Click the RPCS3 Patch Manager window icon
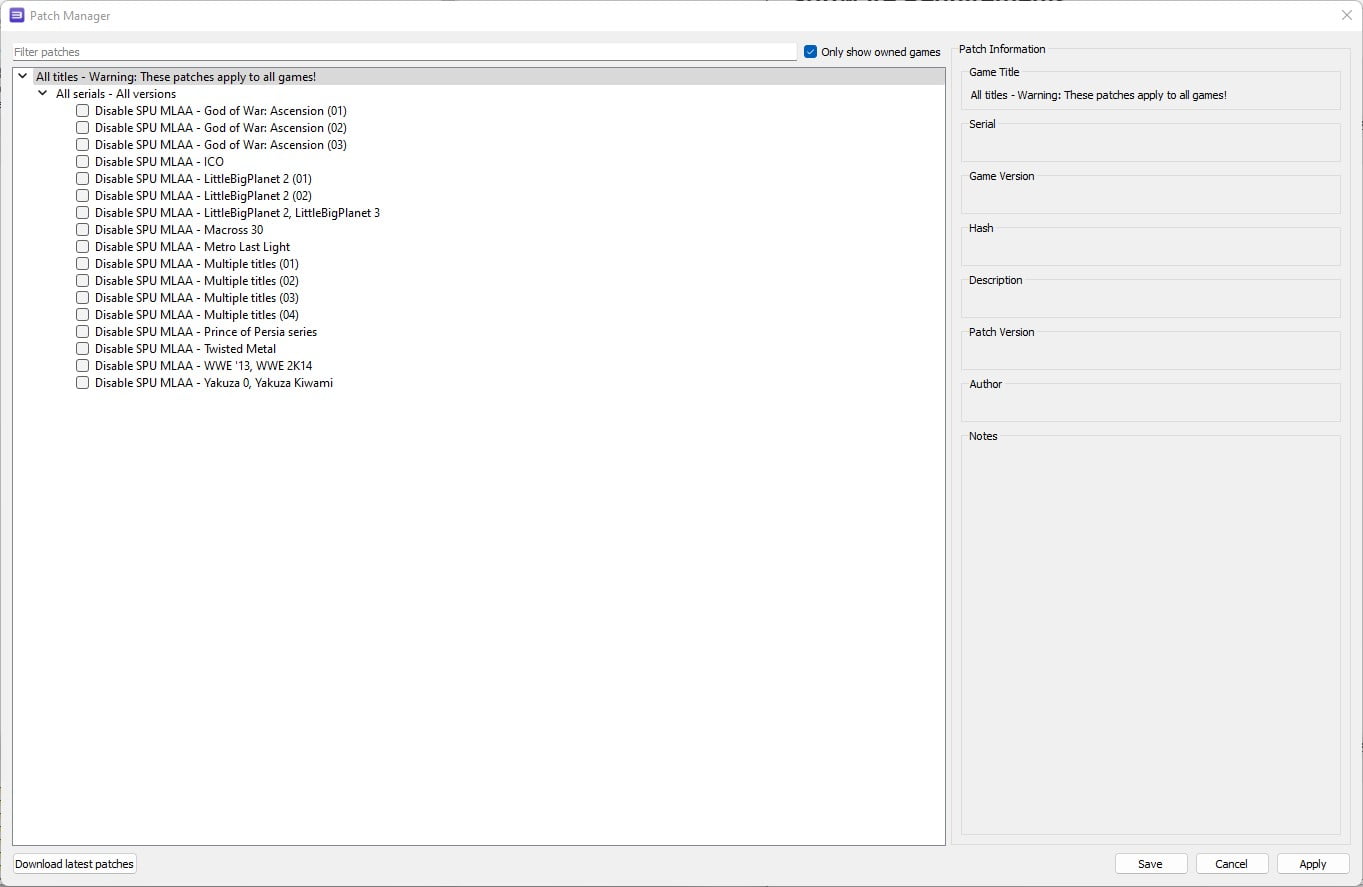Viewport: 1363px width, 887px height. (16, 16)
